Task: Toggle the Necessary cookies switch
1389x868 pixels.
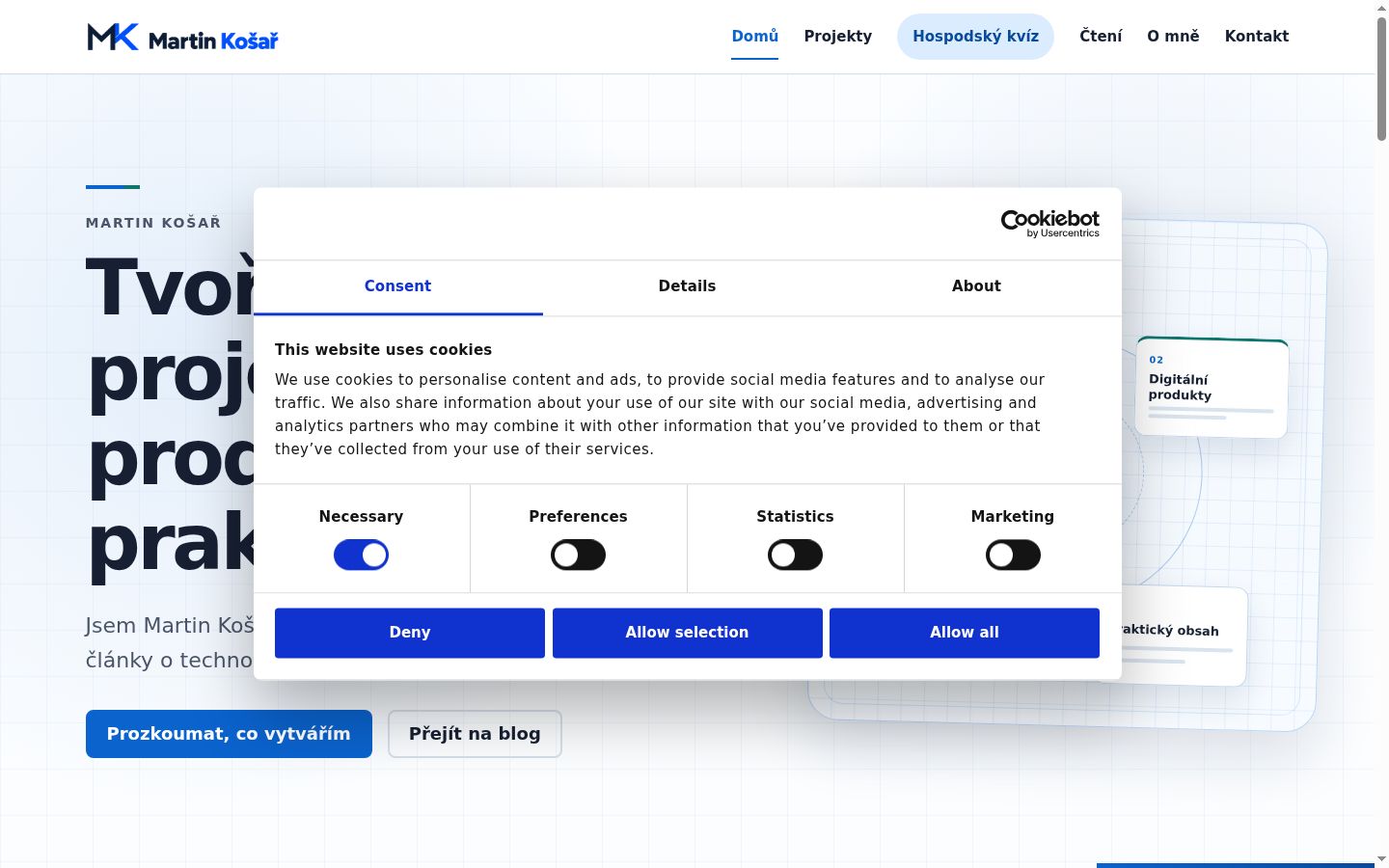Action: (x=361, y=556)
